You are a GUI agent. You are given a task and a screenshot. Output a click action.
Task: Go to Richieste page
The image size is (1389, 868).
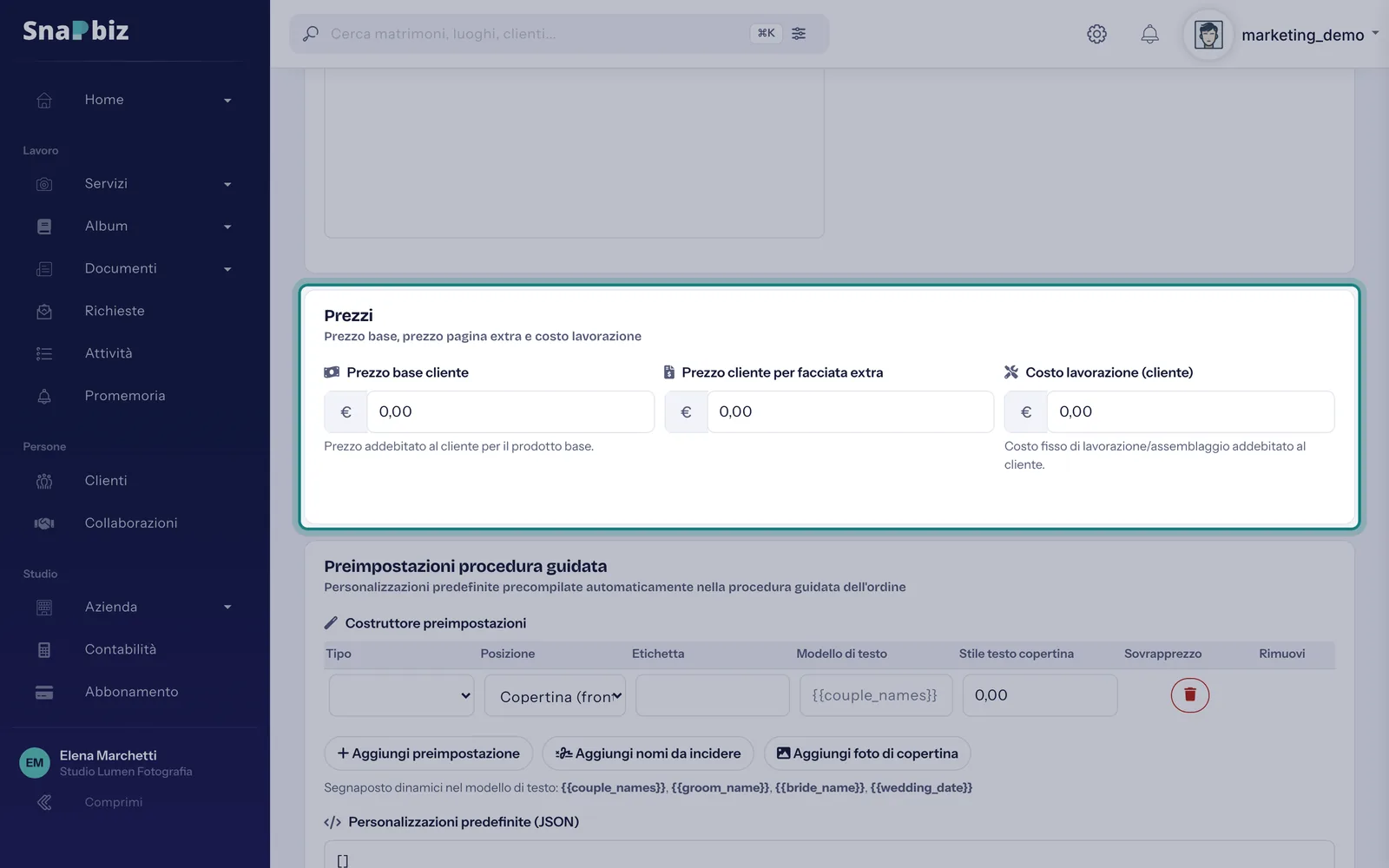(115, 311)
